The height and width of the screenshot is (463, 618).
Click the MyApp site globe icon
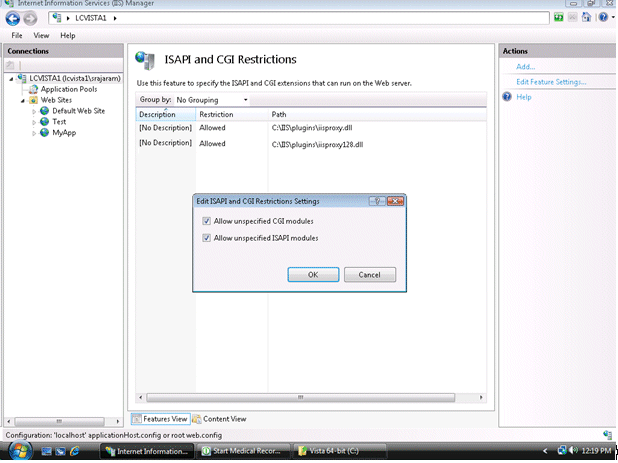tap(45, 132)
